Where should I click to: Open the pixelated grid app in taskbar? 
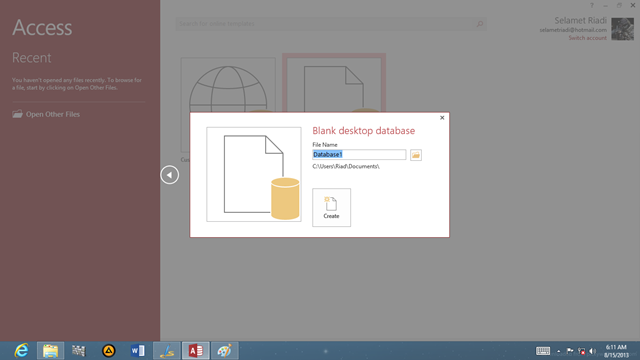coord(78,351)
